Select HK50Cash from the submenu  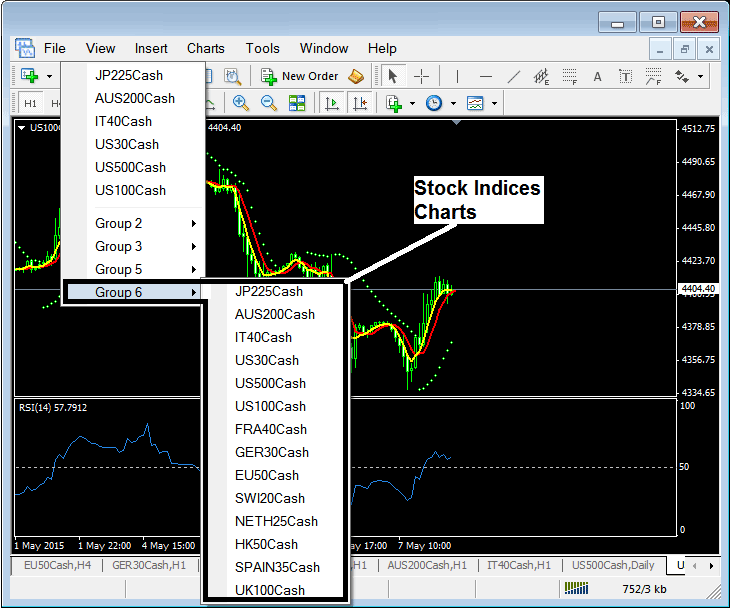[x=276, y=544]
